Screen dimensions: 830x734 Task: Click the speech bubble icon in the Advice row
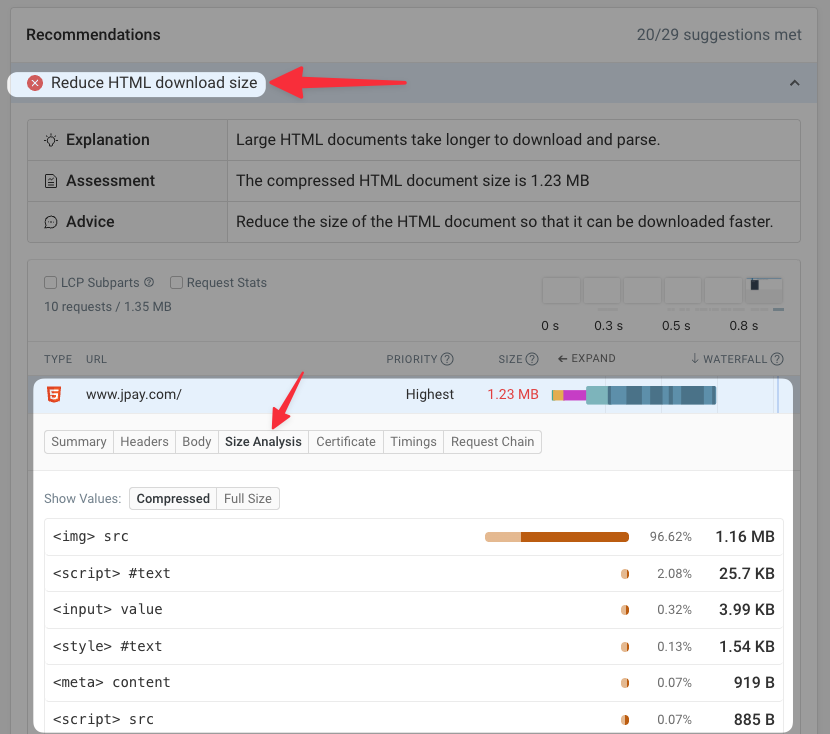point(50,221)
